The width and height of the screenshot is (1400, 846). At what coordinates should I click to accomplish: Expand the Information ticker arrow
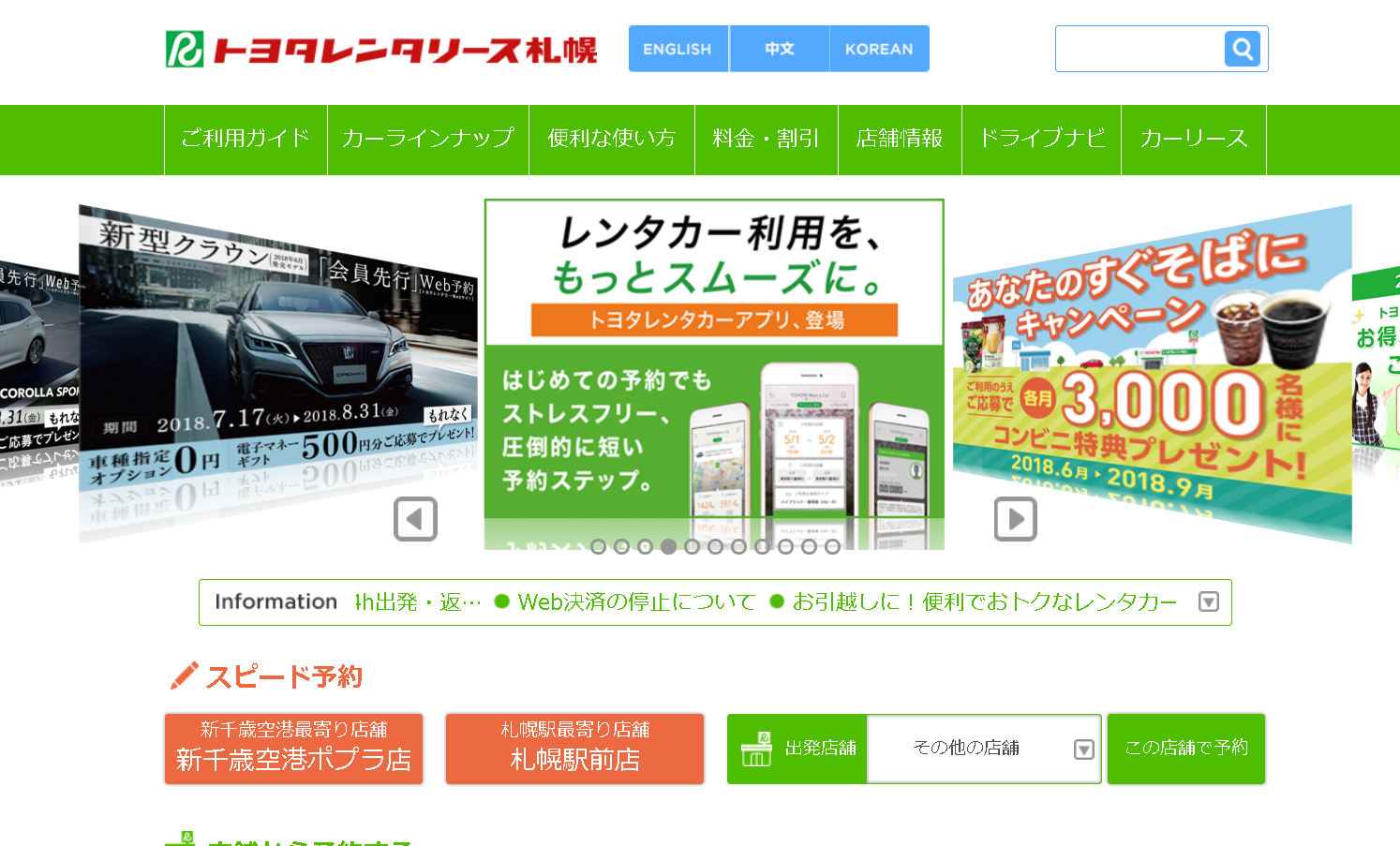point(1209,601)
